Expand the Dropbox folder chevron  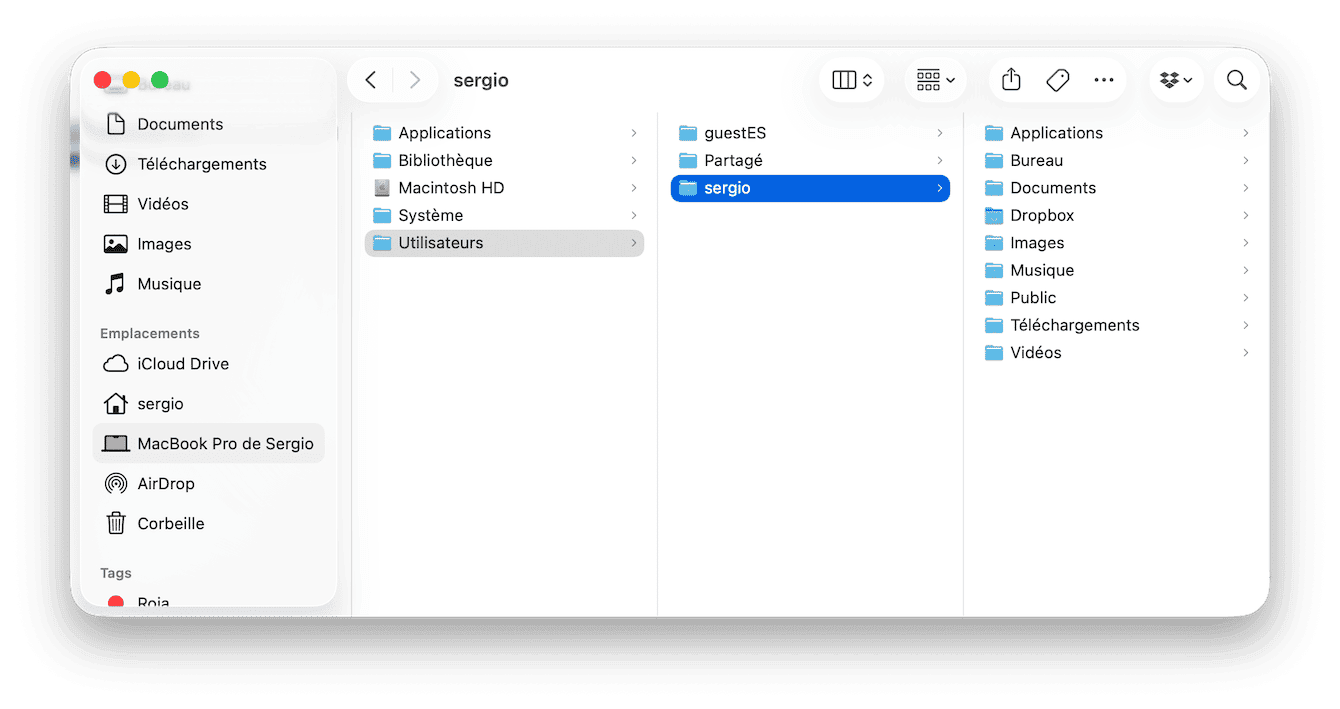click(1245, 216)
